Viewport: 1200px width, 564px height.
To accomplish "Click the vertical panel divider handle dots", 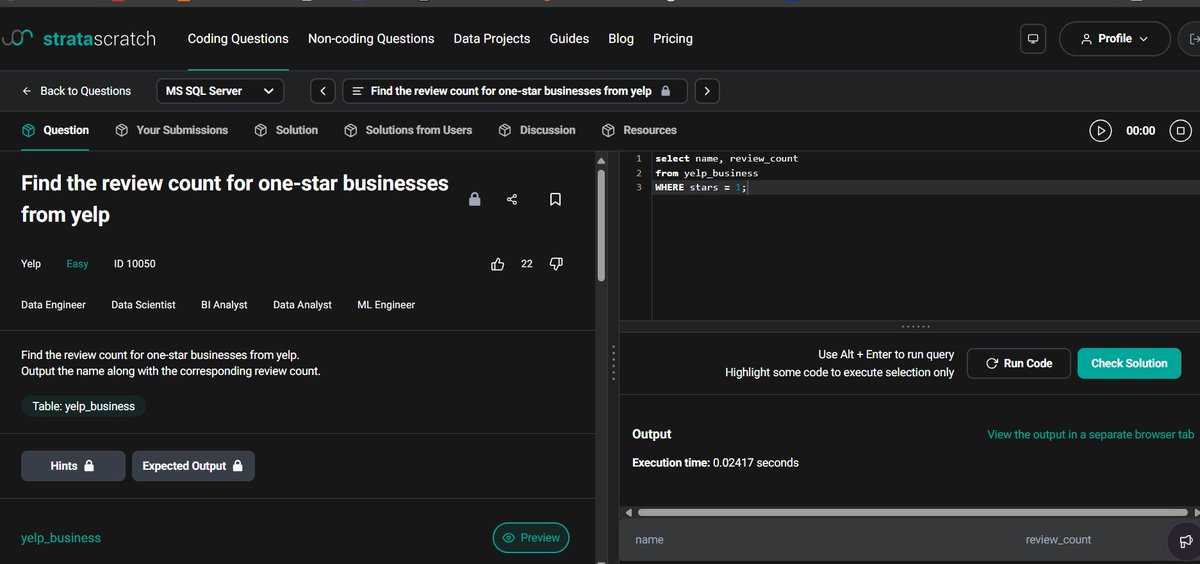I will click(x=613, y=364).
